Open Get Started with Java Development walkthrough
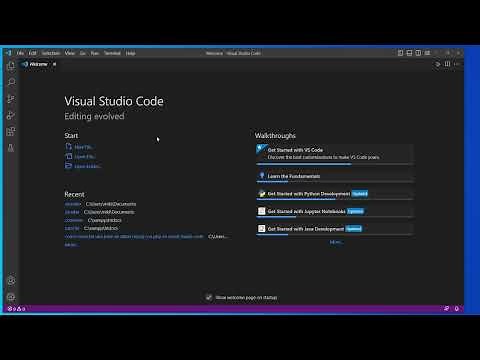 335,229
